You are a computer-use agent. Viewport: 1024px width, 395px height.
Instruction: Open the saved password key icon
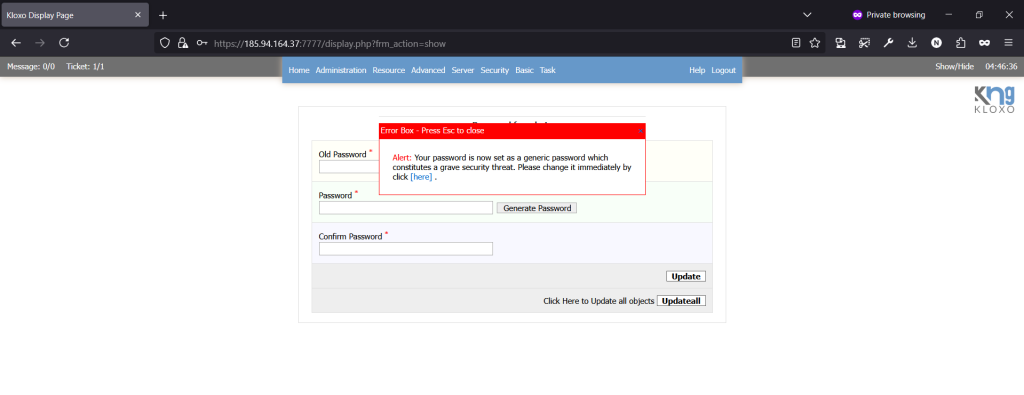pos(202,43)
